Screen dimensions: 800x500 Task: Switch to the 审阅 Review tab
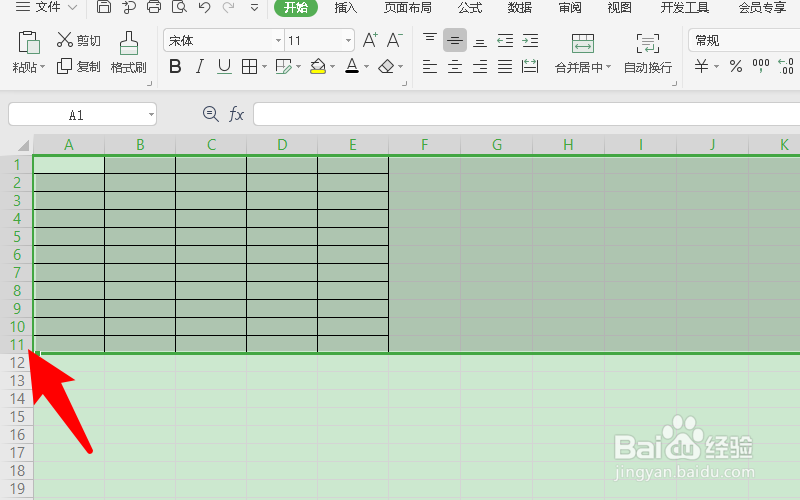569,8
